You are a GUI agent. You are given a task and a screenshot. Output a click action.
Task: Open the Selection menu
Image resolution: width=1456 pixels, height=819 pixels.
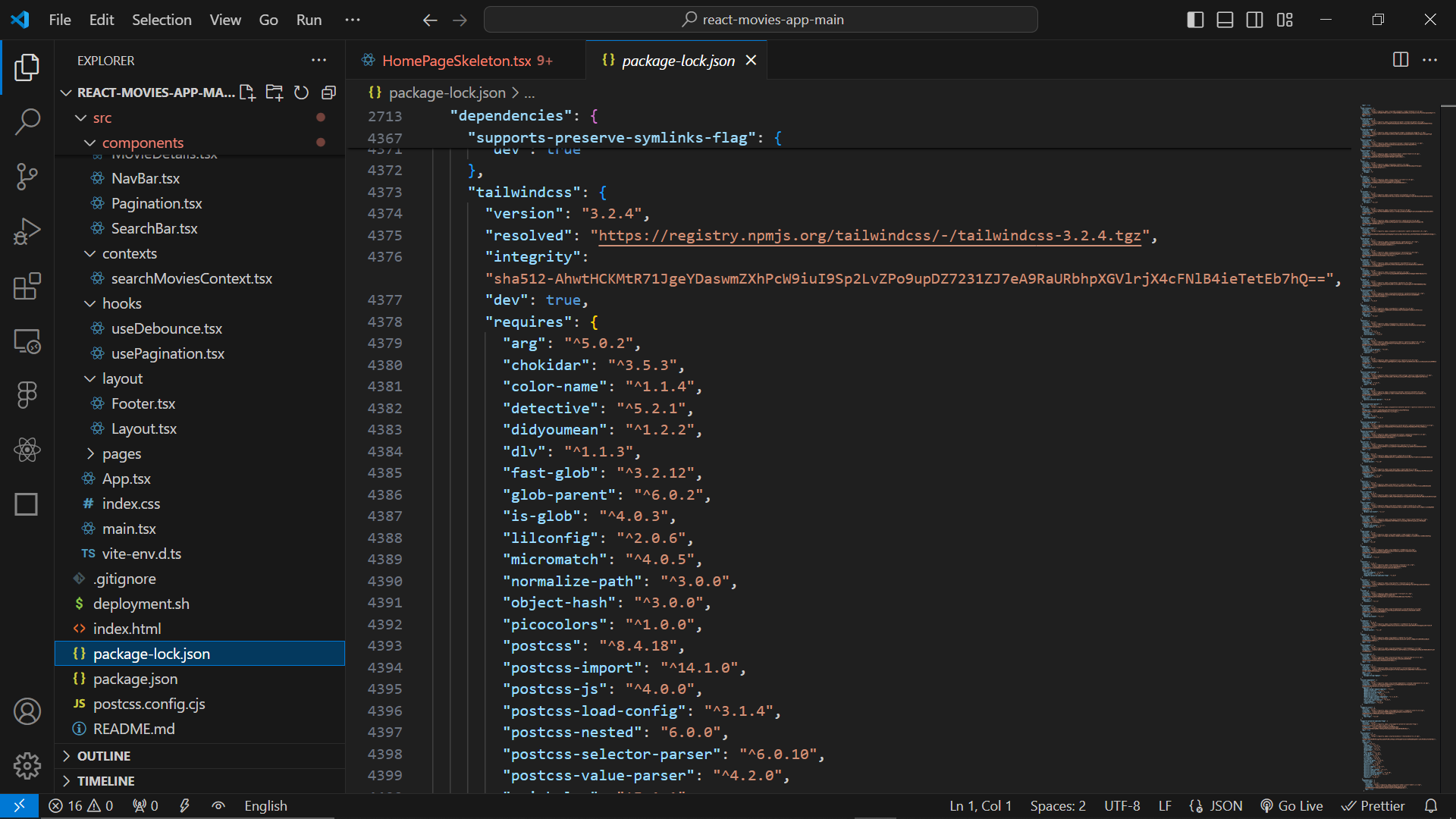[162, 20]
